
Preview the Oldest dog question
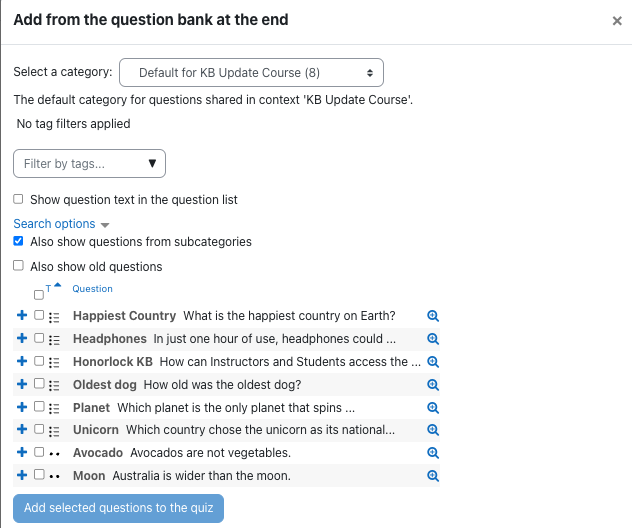pyautogui.click(x=433, y=385)
